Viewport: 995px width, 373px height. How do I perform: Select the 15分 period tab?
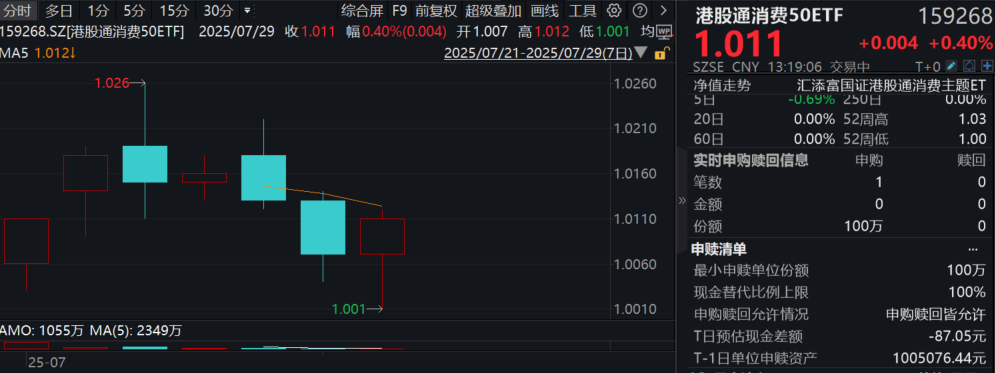[x=174, y=10]
